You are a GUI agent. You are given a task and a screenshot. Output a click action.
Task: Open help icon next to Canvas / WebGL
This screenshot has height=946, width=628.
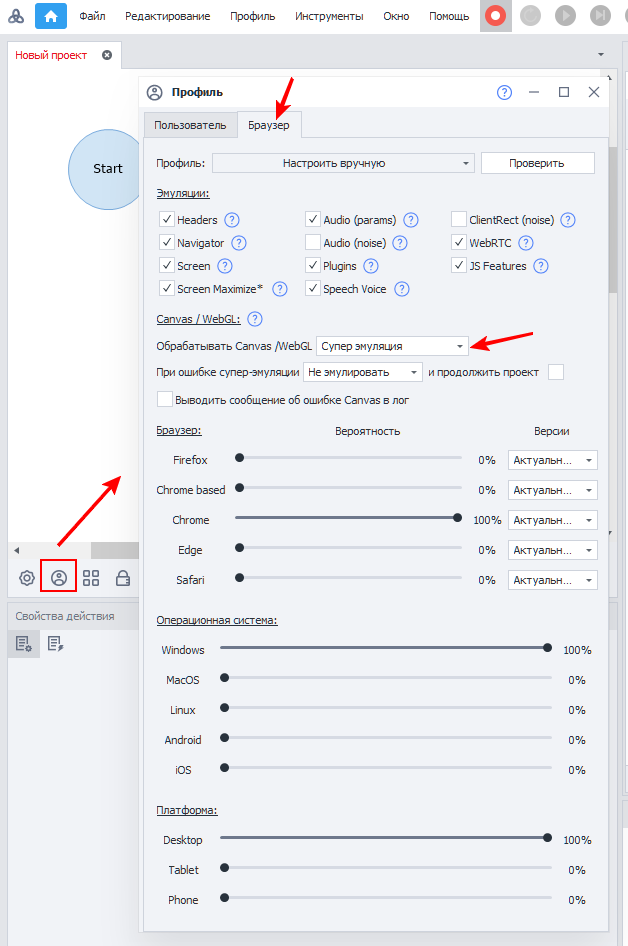coord(254,319)
